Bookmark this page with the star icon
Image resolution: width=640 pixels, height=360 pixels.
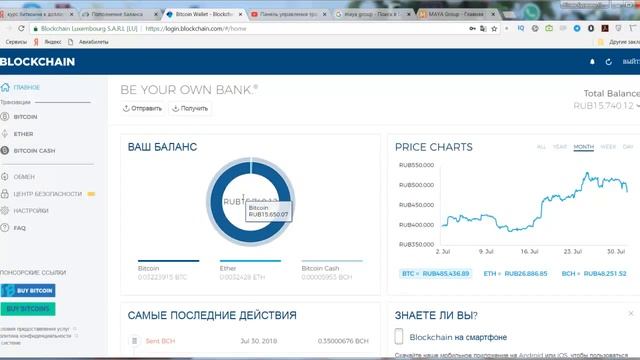pos(494,29)
